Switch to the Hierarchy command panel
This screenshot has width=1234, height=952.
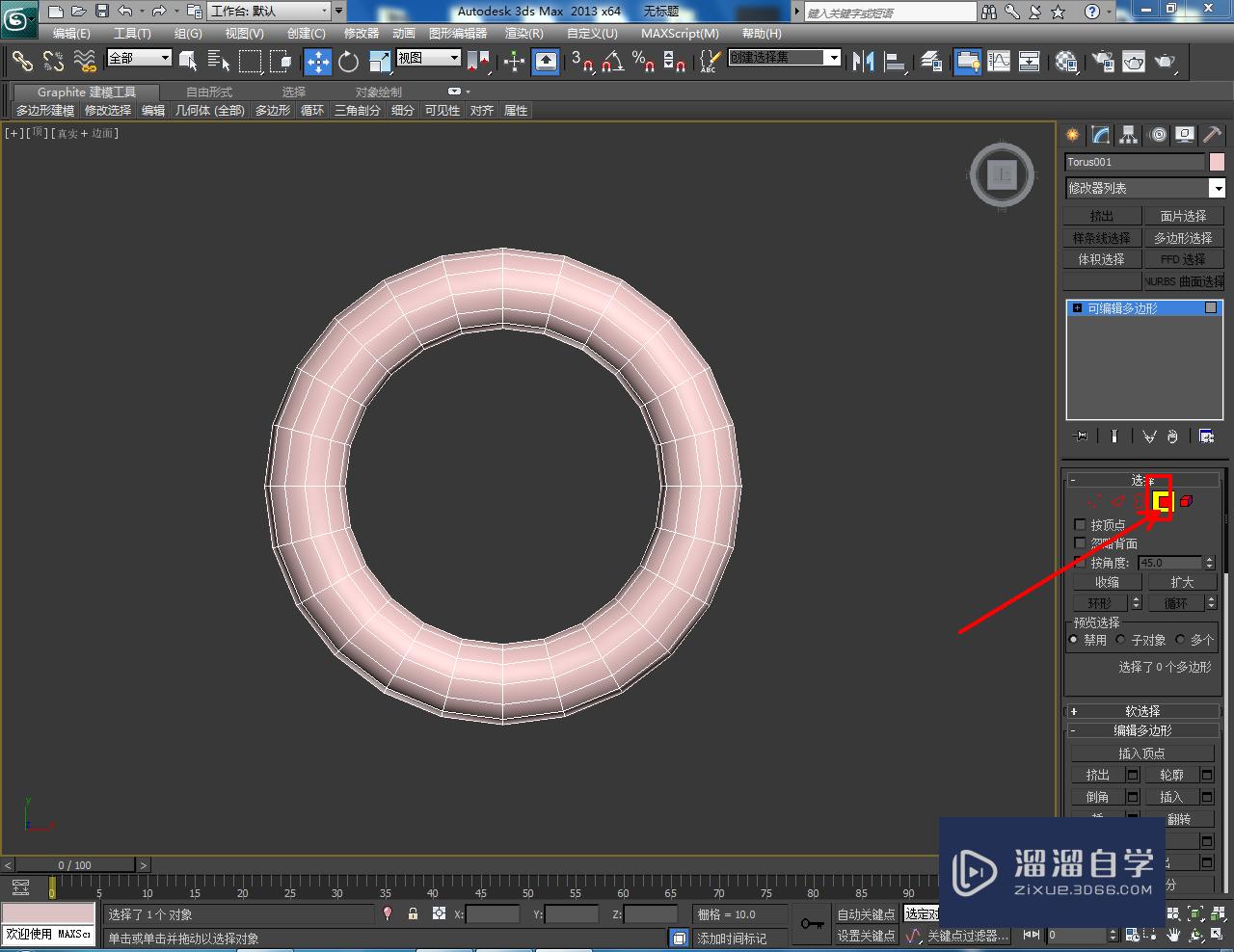1128,135
